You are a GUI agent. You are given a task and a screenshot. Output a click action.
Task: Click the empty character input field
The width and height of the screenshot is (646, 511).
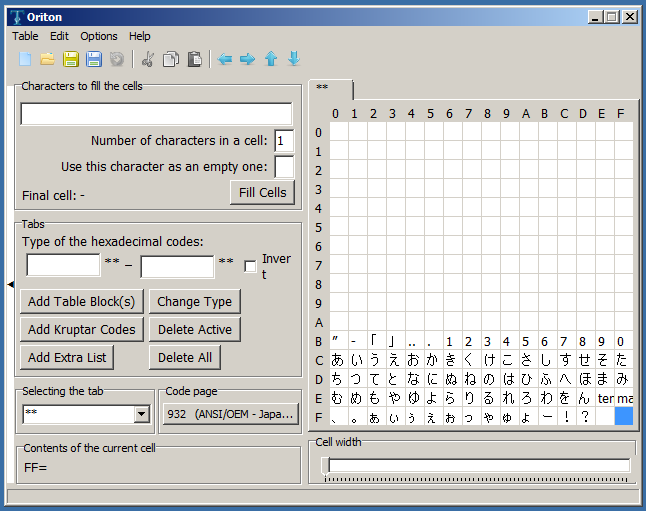[x=284, y=167]
